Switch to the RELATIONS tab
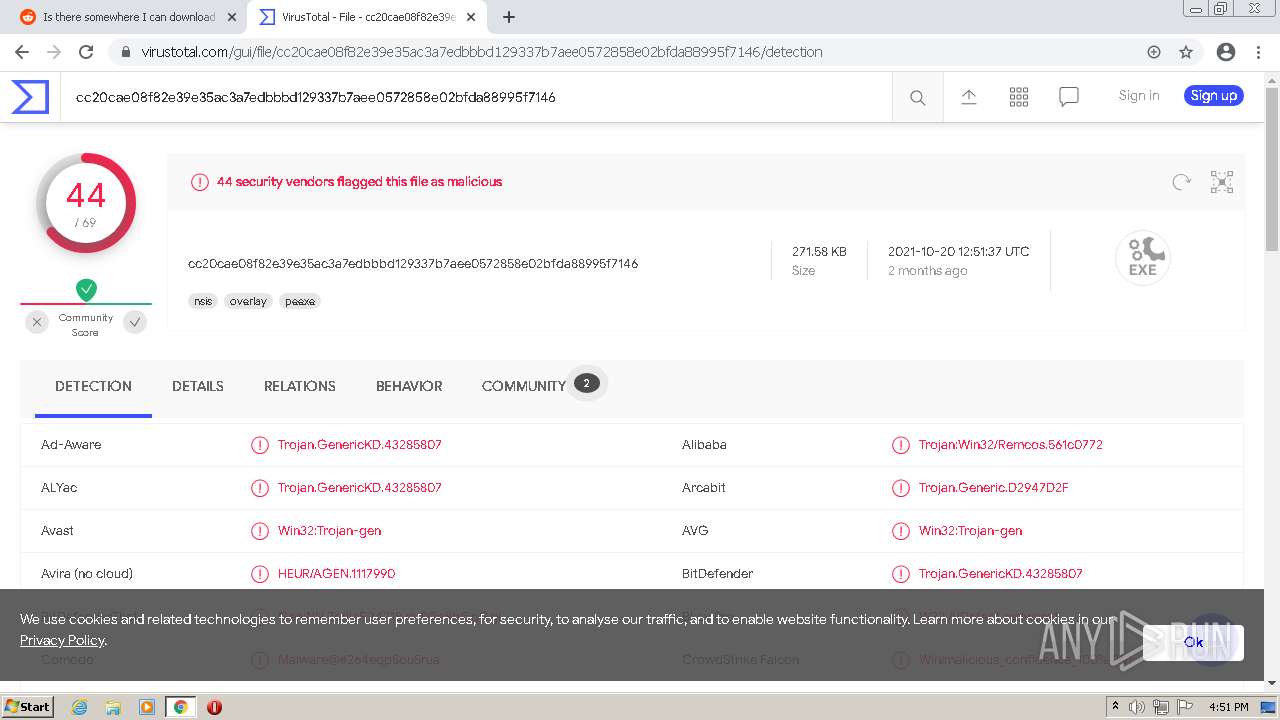The image size is (1280, 720). coord(300,386)
